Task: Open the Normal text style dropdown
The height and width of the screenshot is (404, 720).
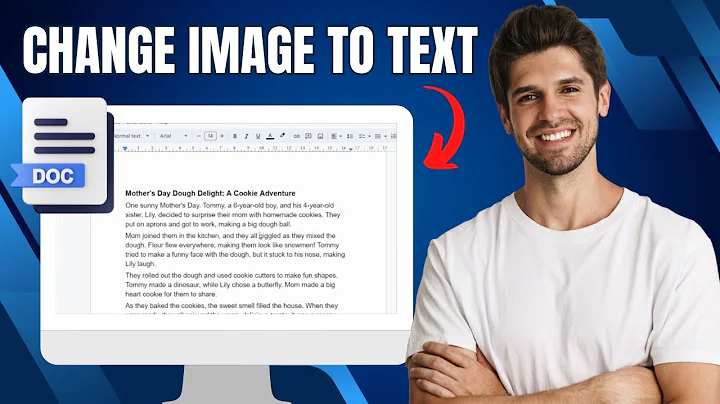Action: click(x=131, y=136)
